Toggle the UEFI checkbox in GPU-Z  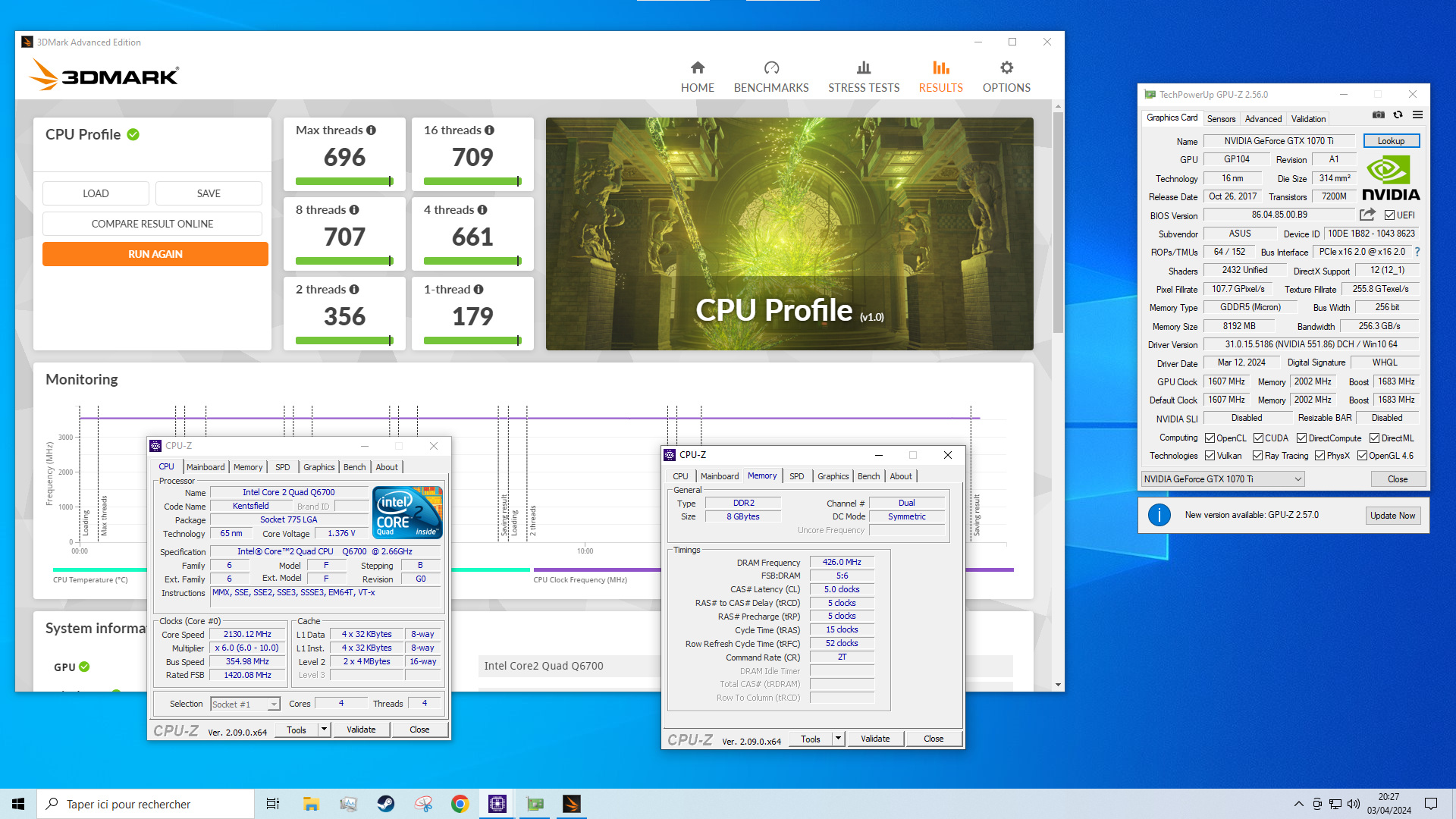click(x=1390, y=215)
